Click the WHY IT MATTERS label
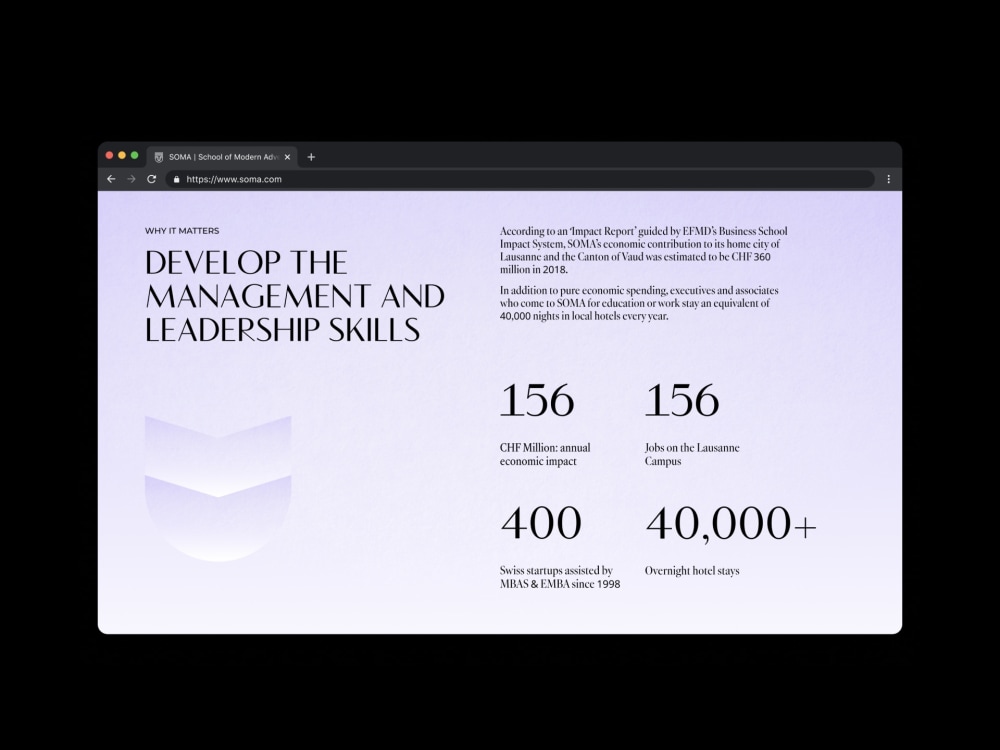The height and width of the screenshot is (750, 1000). (x=182, y=231)
